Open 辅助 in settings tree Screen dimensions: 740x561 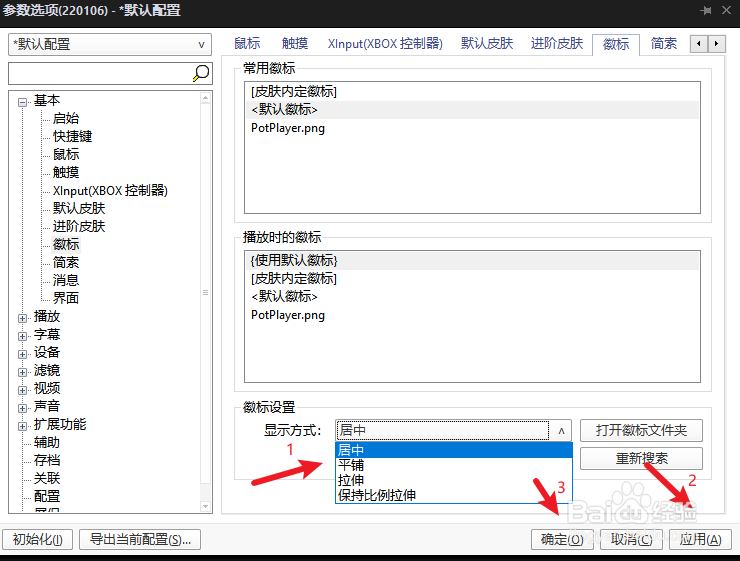[x=47, y=442]
